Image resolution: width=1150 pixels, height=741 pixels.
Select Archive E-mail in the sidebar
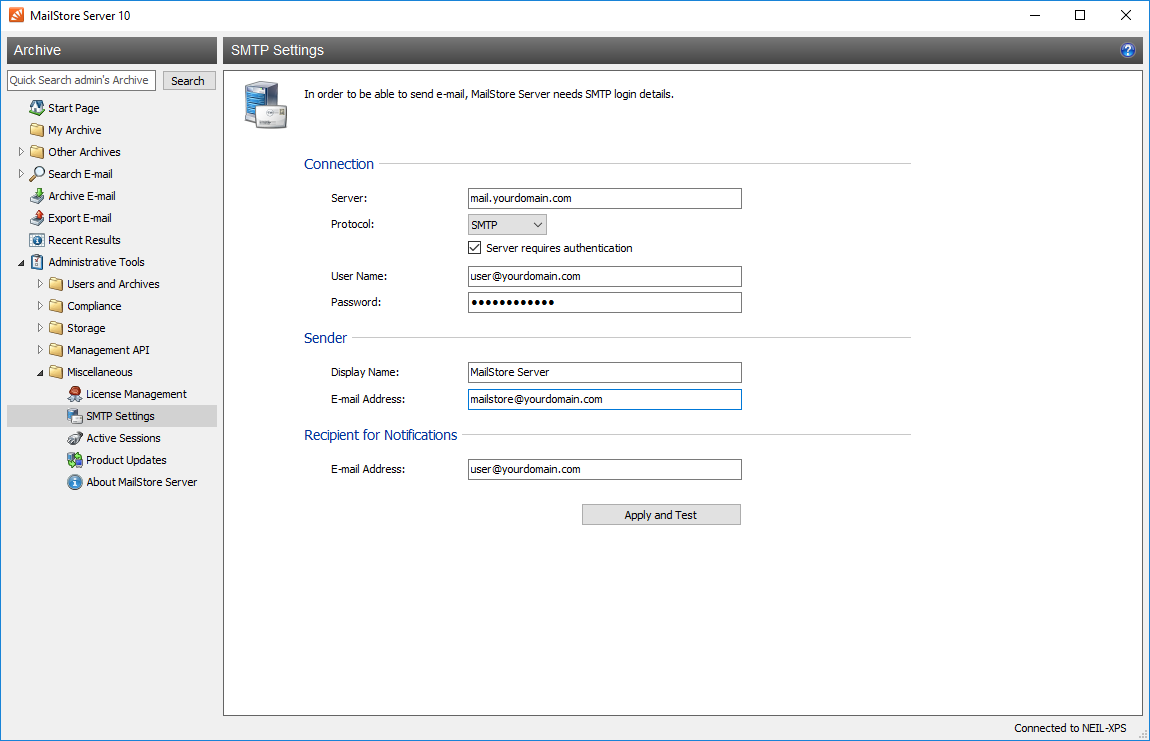(x=82, y=196)
